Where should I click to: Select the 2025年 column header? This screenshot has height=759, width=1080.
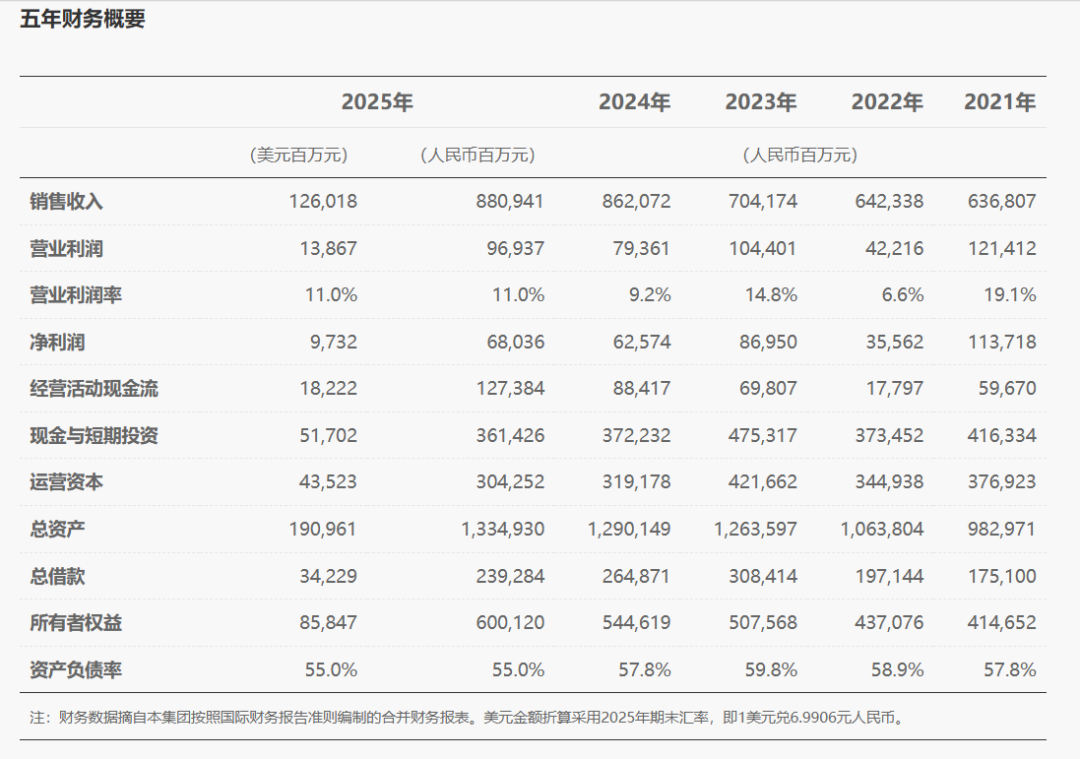tap(377, 102)
